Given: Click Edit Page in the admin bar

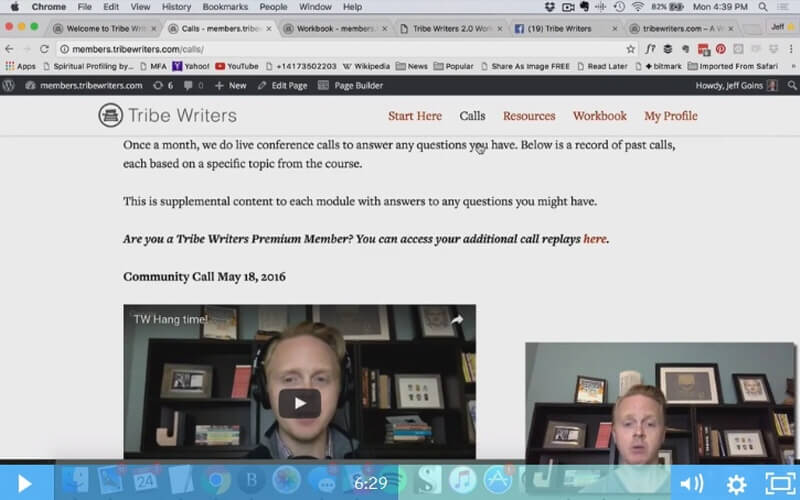Looking at the screenshot, I should pos(283,86).
